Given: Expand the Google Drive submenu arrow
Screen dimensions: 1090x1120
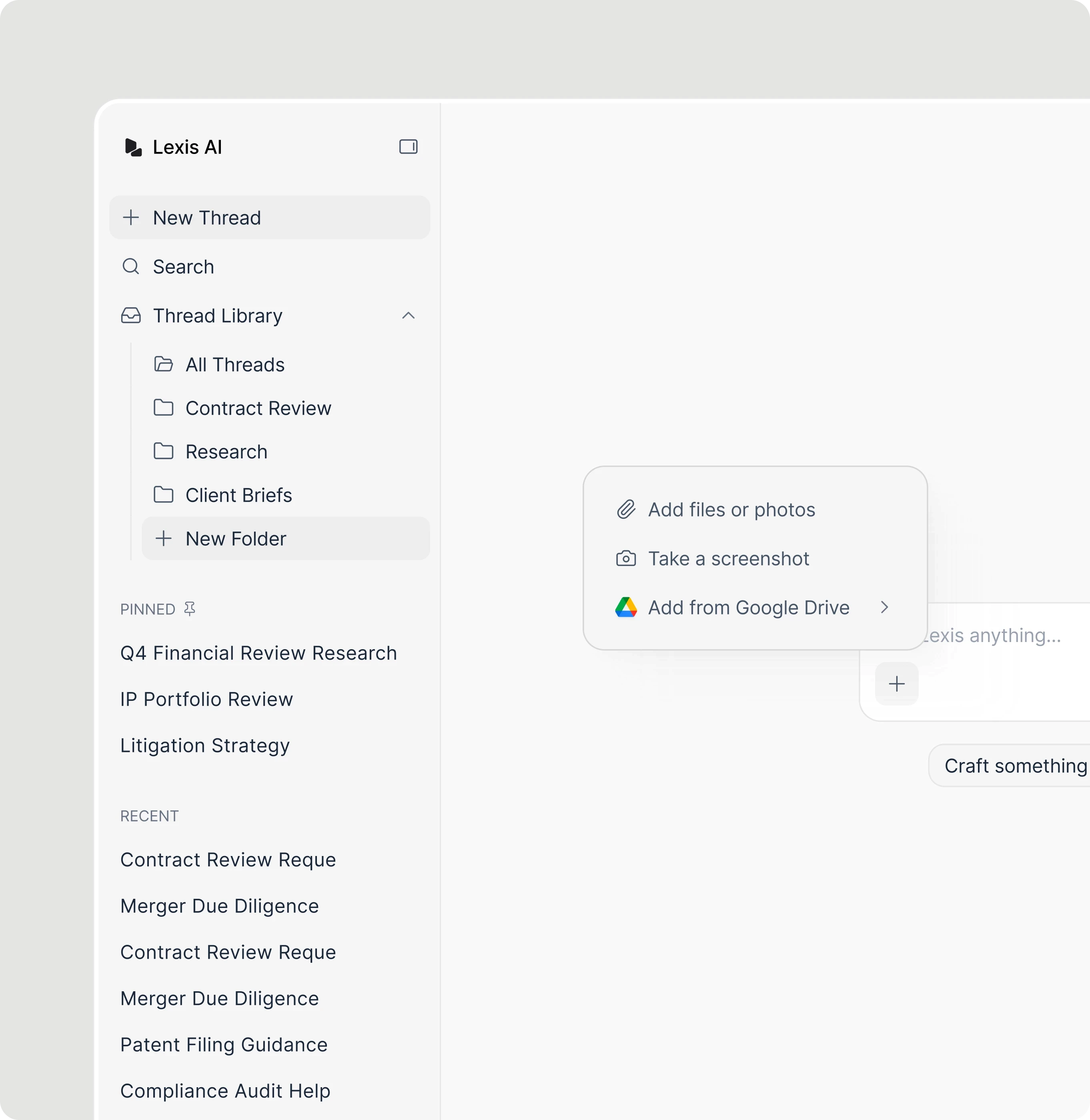Looking at the screenshot, I should (884, 607).
